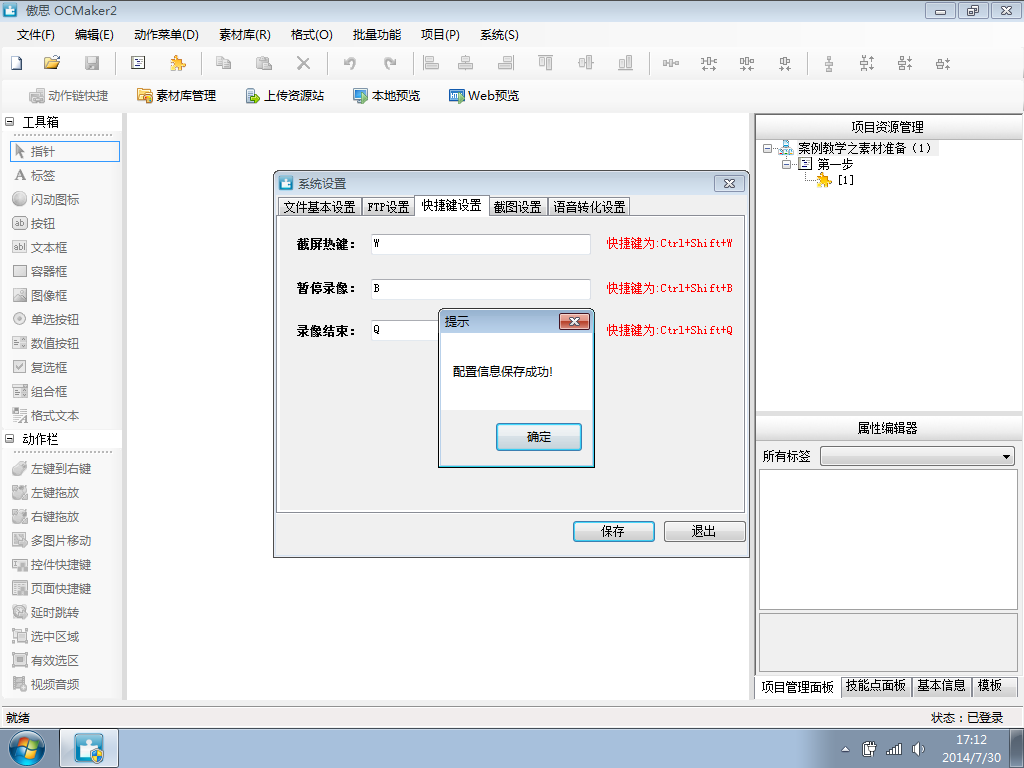Choose the 延时跳转 action

tap(46, 613)
